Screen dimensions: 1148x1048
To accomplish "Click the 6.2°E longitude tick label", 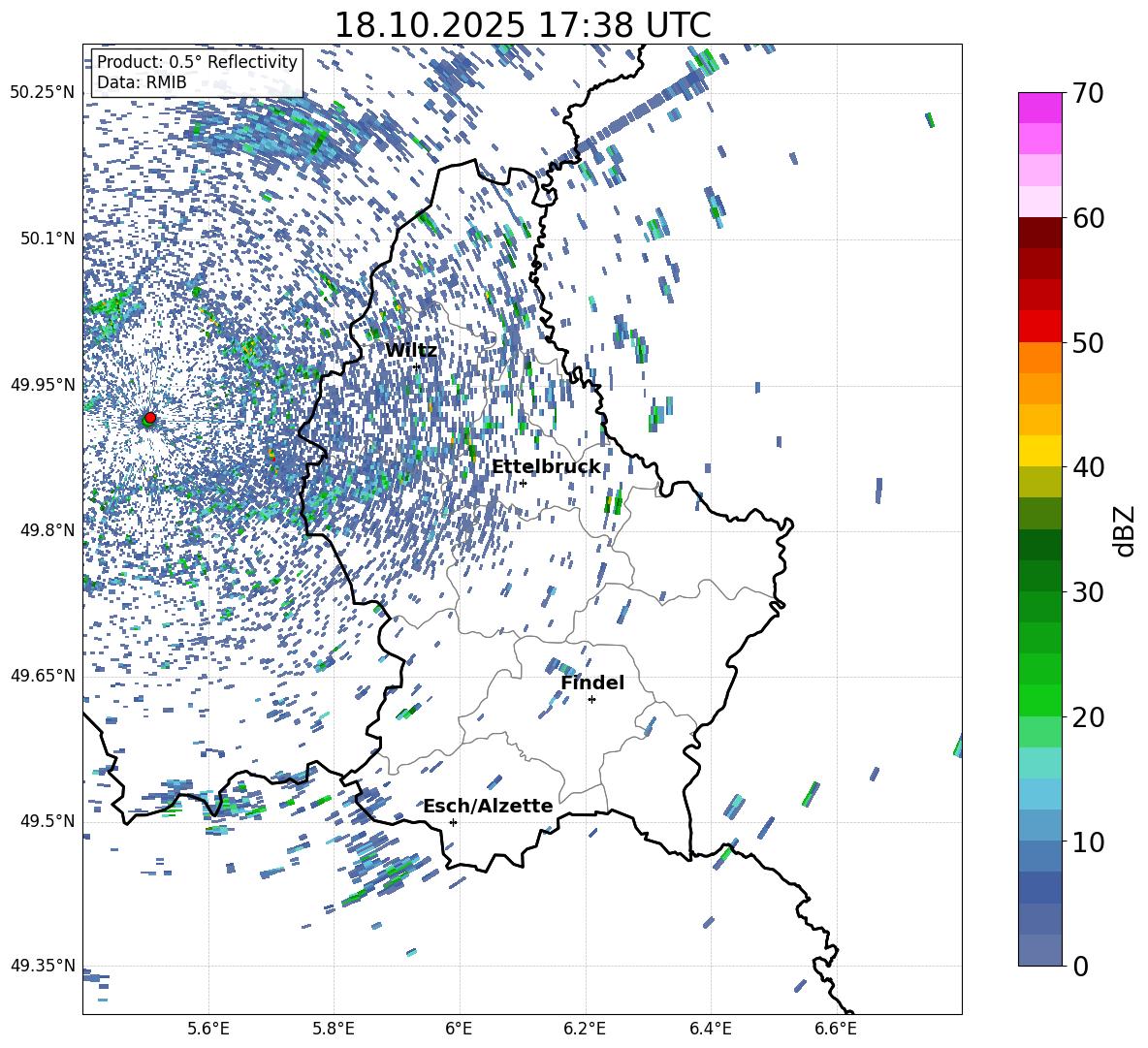I will [585, 1028].
